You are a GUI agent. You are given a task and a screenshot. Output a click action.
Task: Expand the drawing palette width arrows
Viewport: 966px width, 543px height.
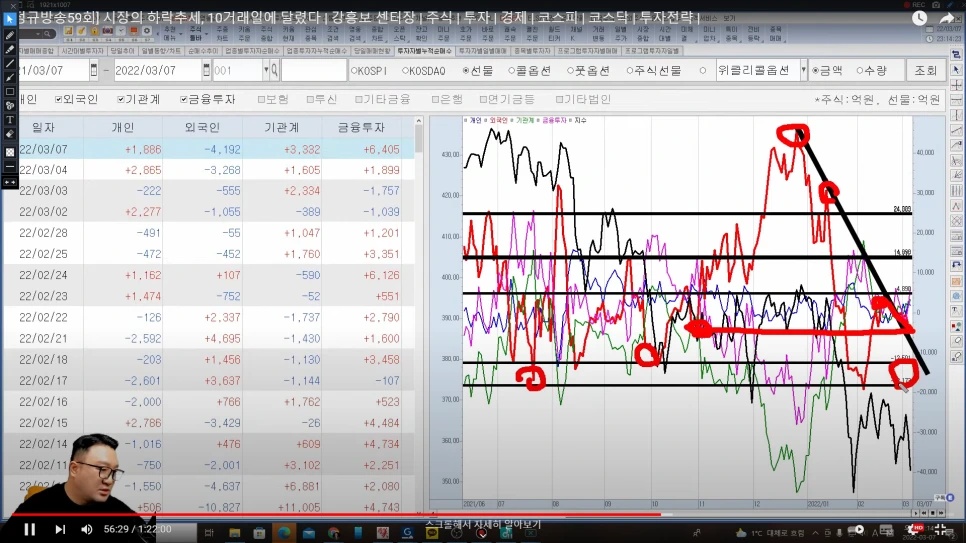click(9, 182)
